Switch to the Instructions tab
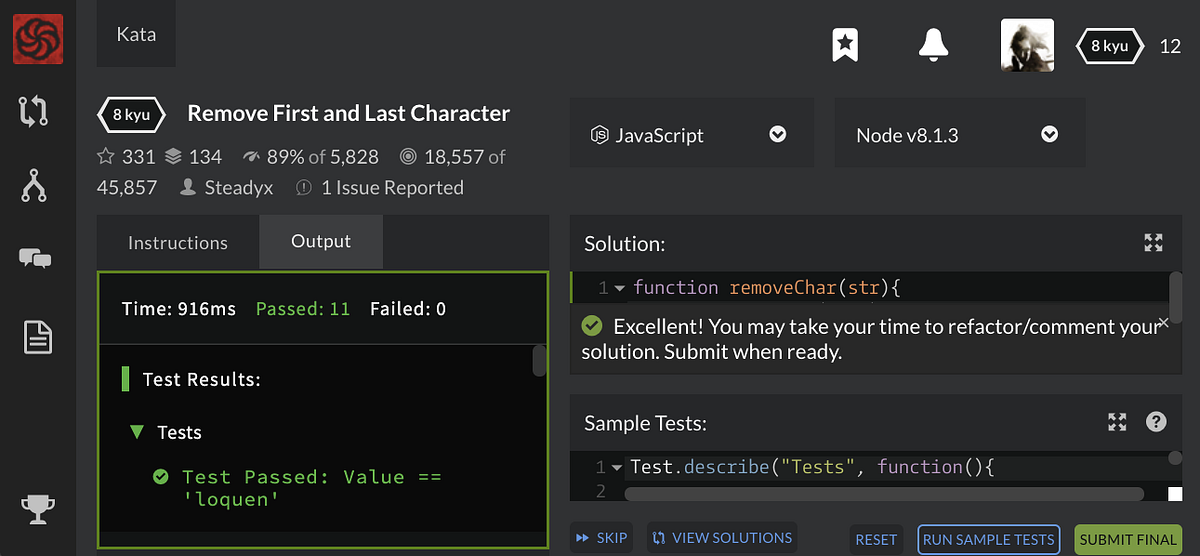1200x556 pixels. point(178,242)
